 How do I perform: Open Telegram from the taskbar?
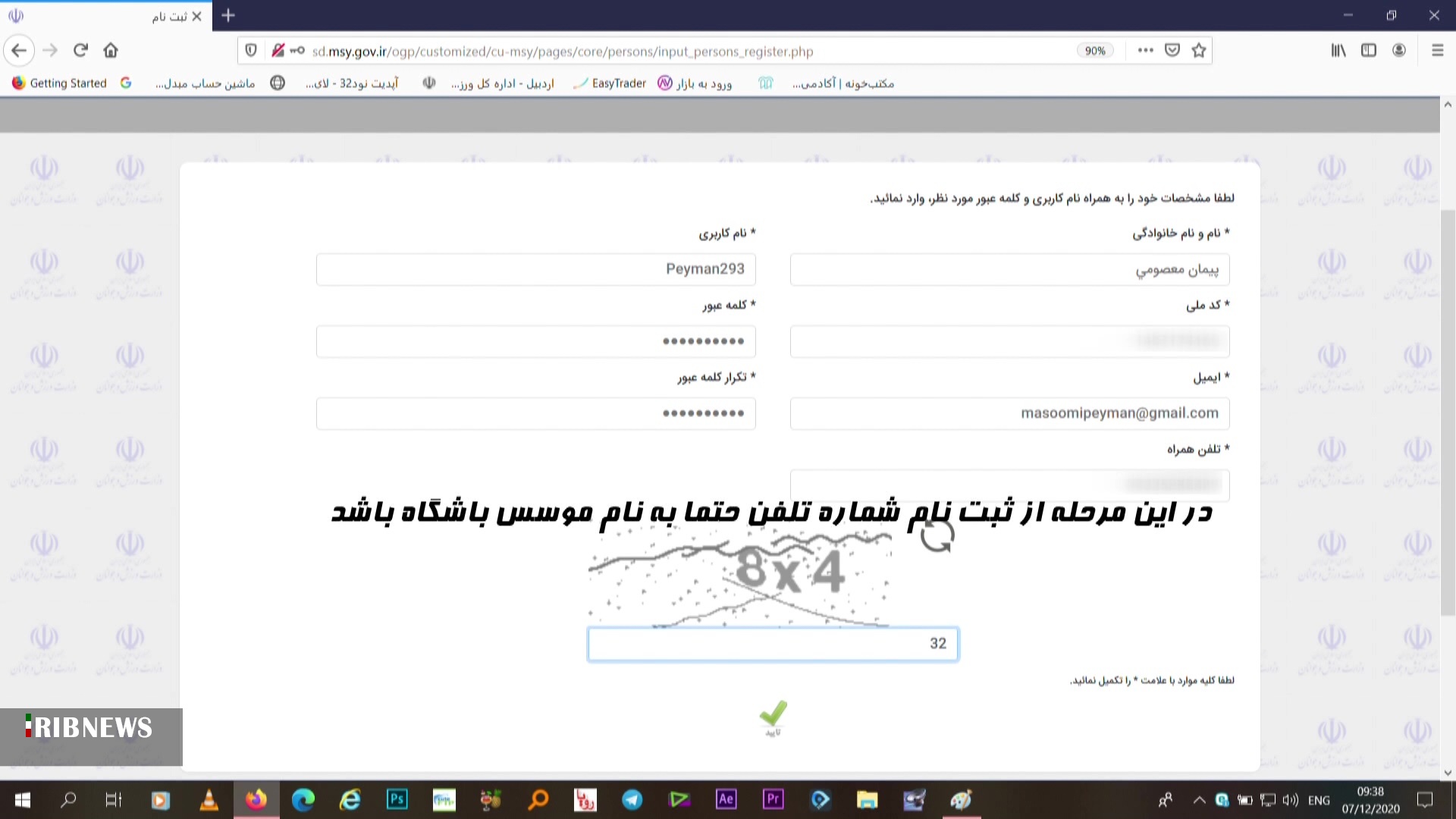pos(632,799)
